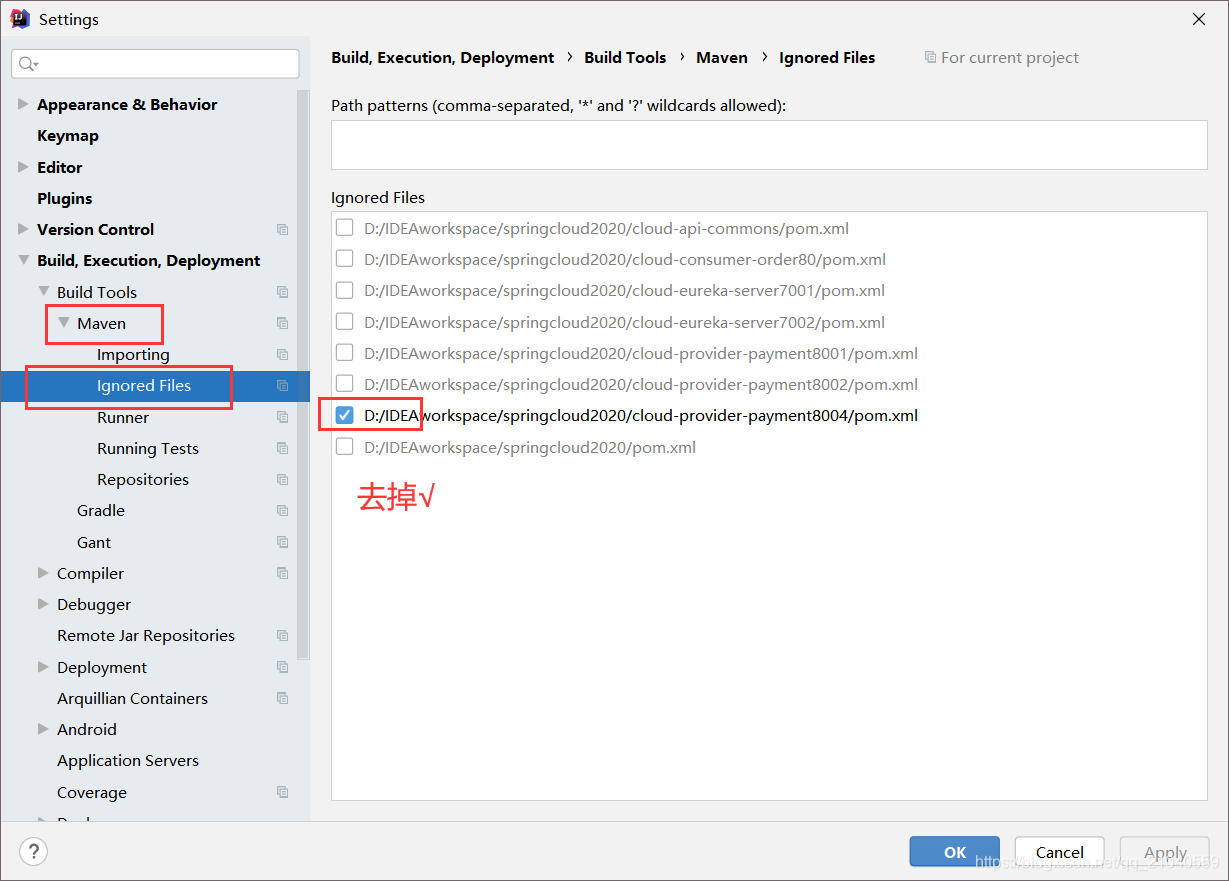Select Application Servers in tree

pos(128,761)
